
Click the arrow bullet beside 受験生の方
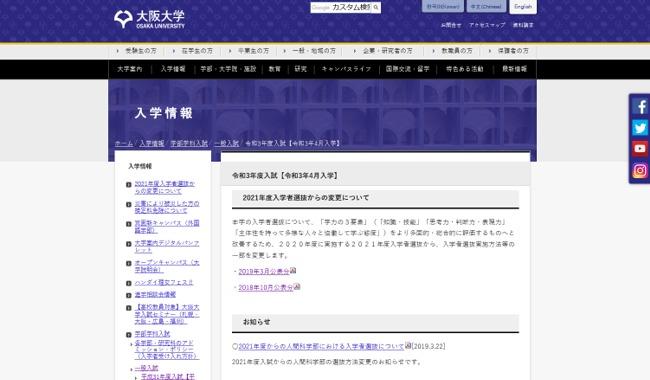(x=118, y=51)
